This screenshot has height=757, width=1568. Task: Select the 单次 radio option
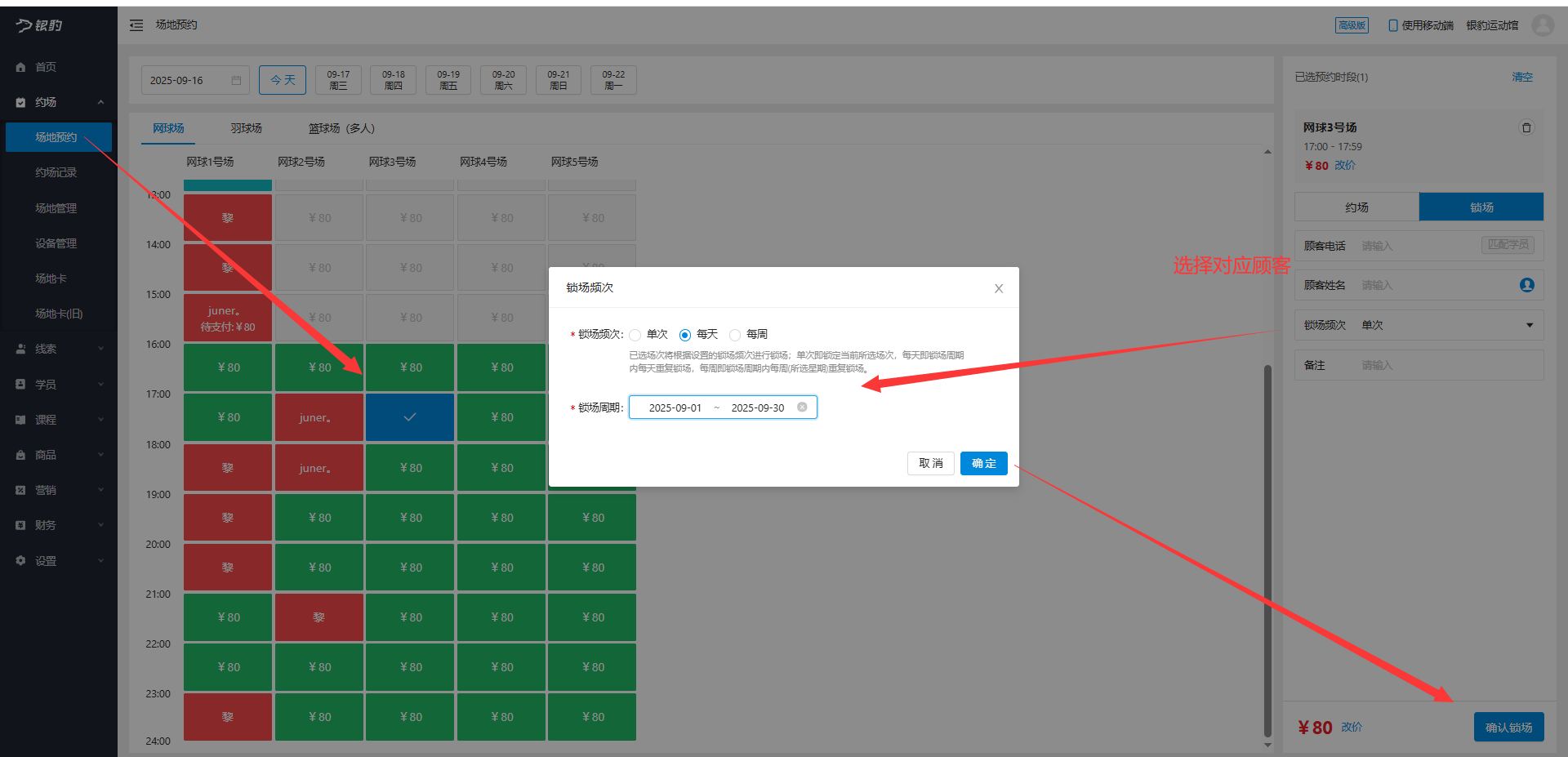point(635,335)
